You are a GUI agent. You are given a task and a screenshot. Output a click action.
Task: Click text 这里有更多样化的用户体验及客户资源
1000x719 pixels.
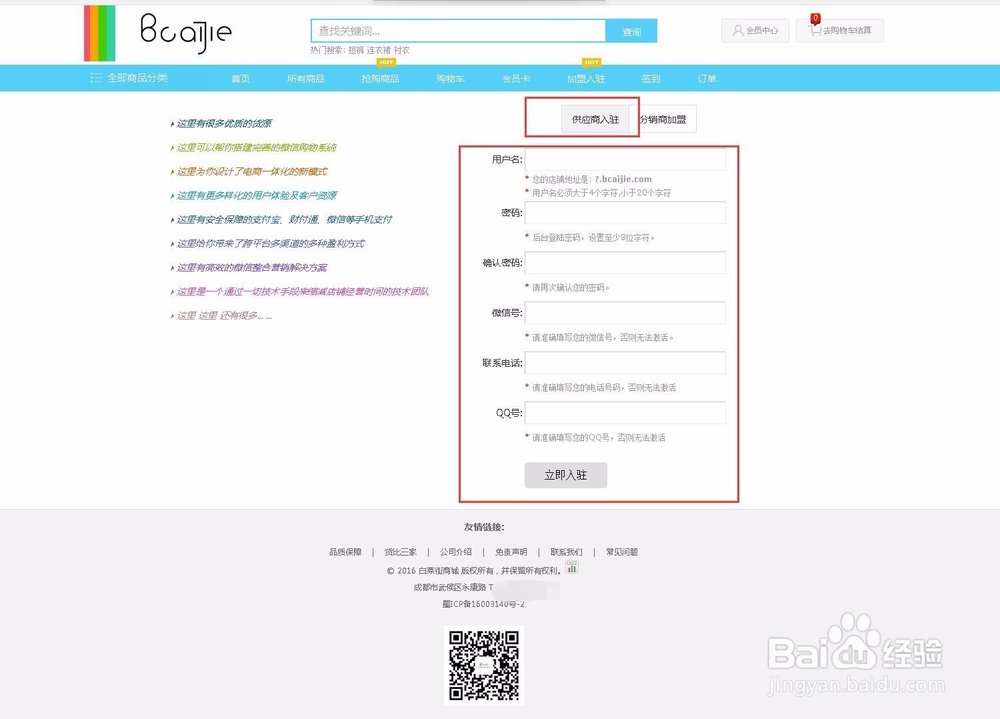(256, 195)
